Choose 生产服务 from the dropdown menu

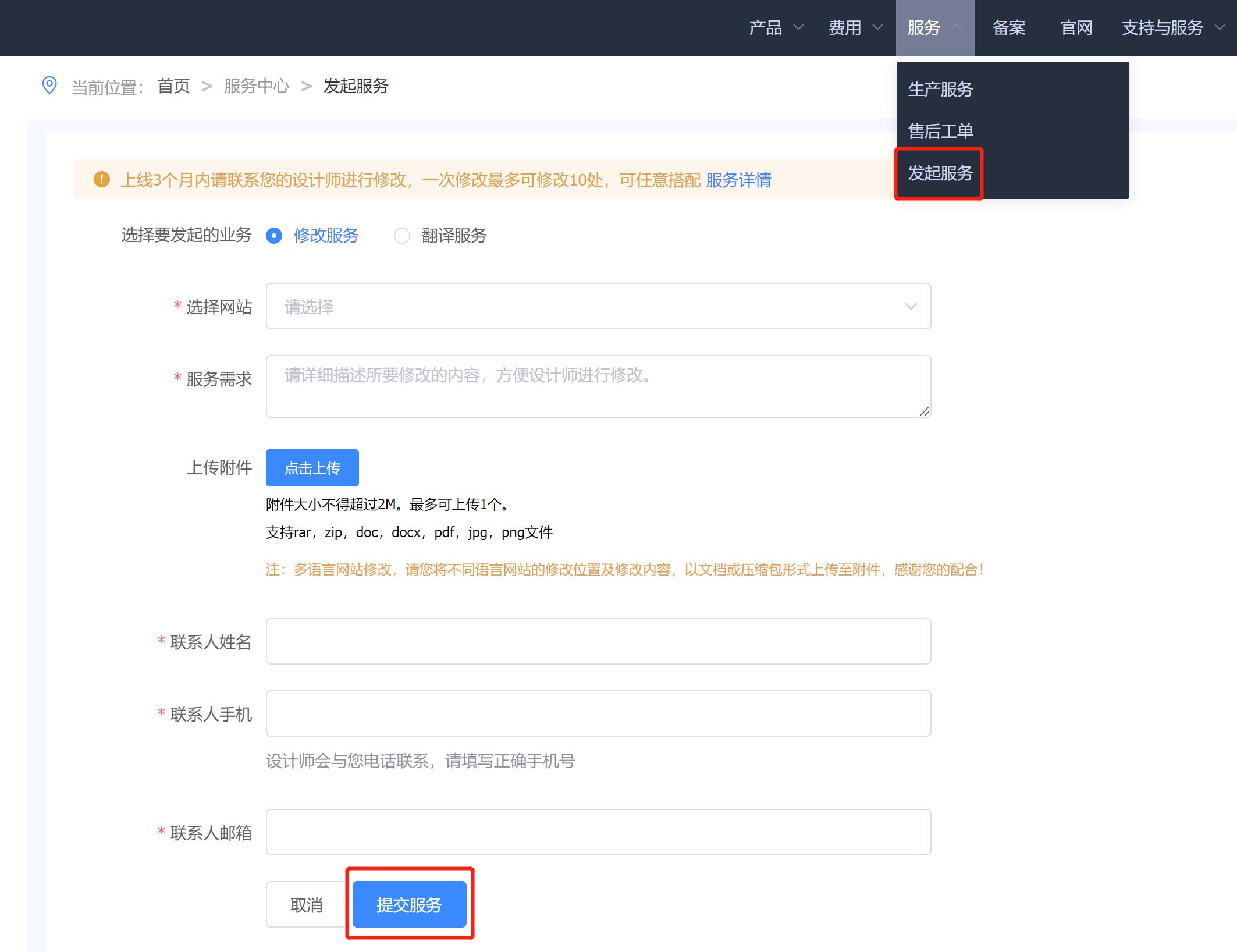(x=940, y=89)
